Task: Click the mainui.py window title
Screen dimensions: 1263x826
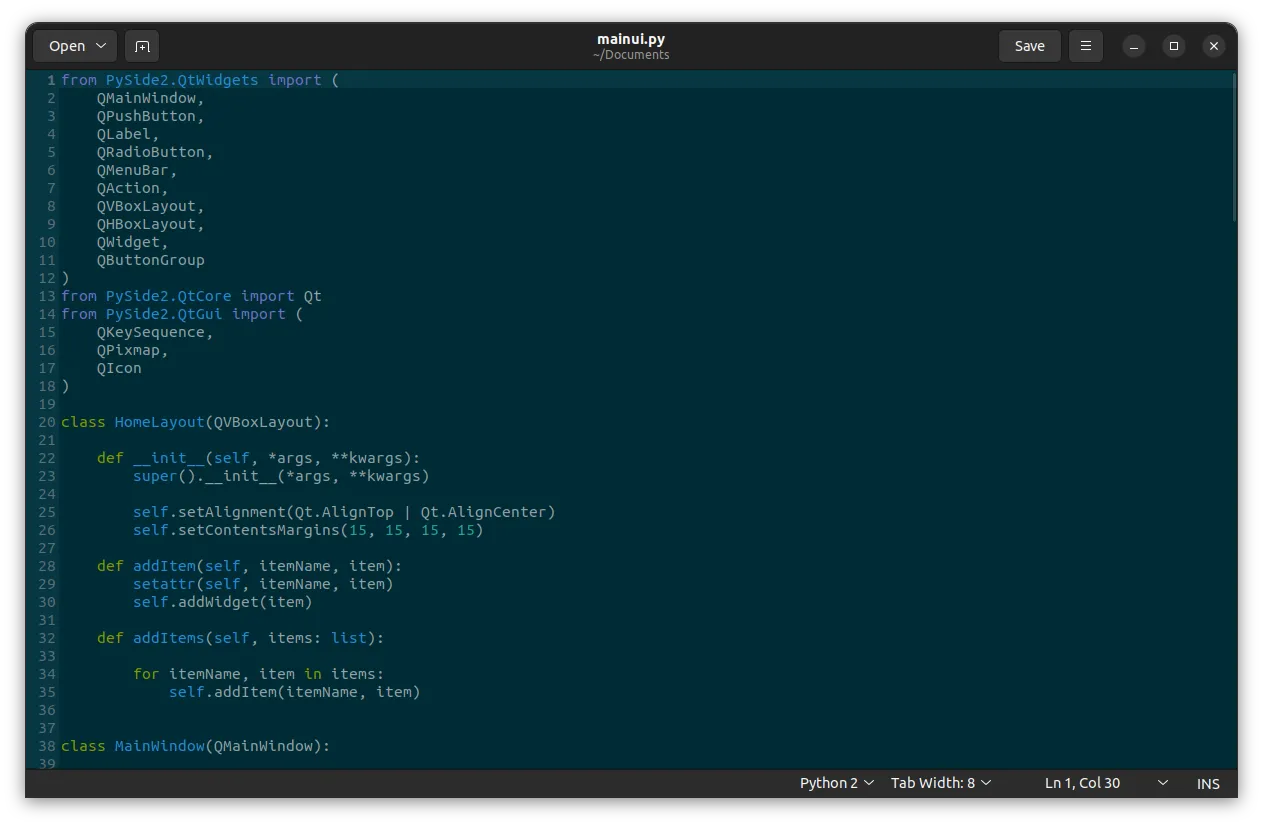Action: tap(631, 40)
